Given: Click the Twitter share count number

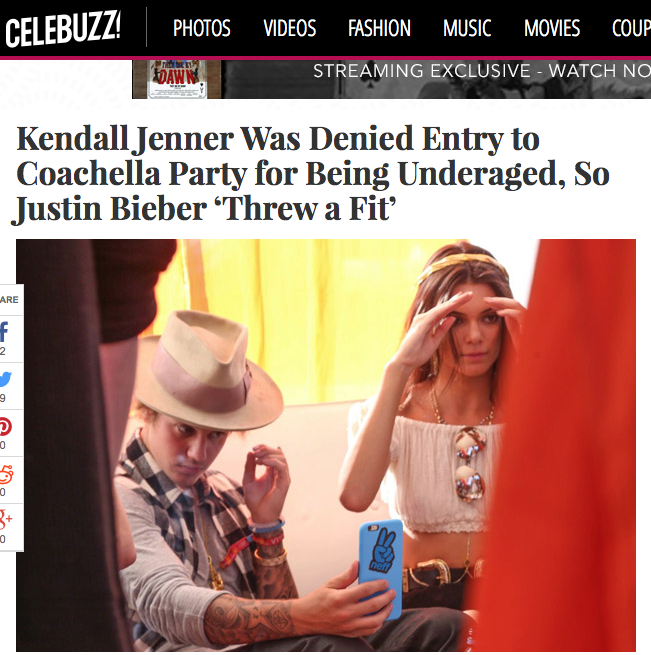Looking at the screenshot, I should tap(3, 398).
